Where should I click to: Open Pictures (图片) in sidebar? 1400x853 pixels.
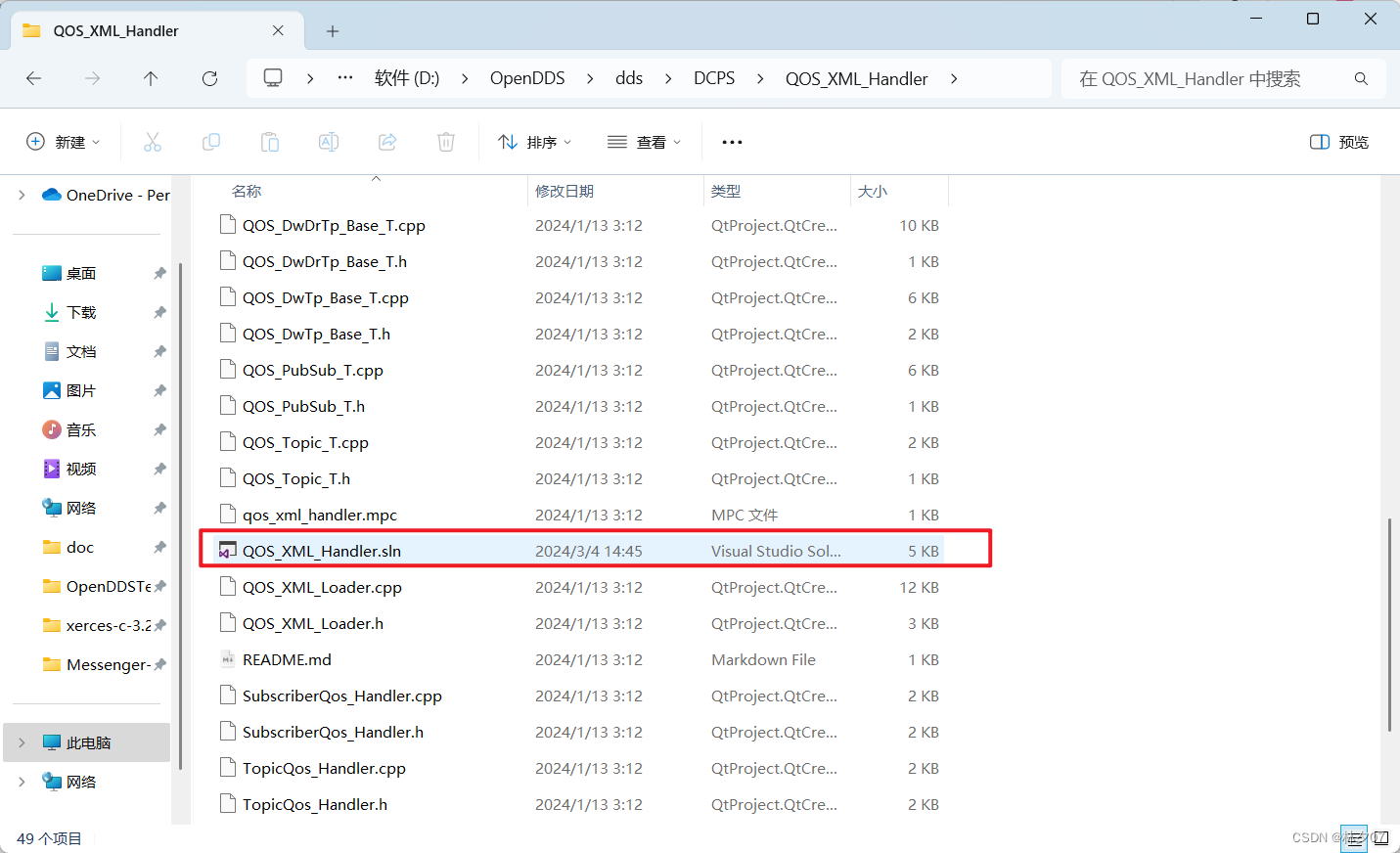click(x=81, y=391)
